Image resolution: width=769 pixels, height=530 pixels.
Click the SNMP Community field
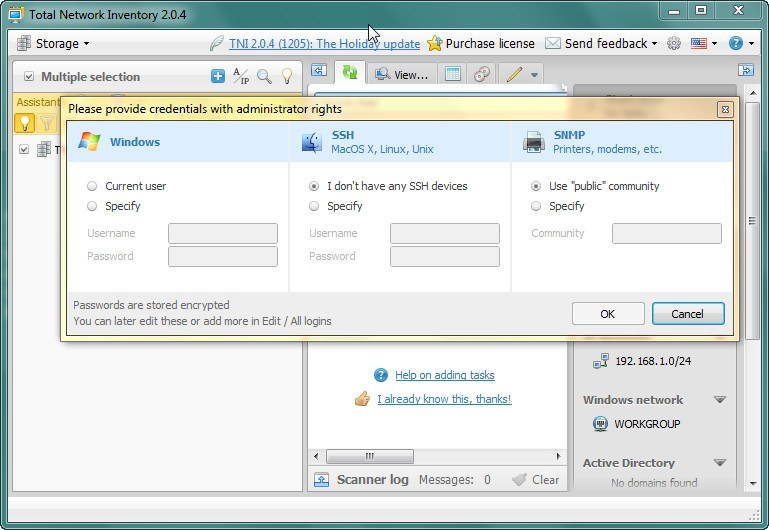pyautogui.click(x=667, y=233)
